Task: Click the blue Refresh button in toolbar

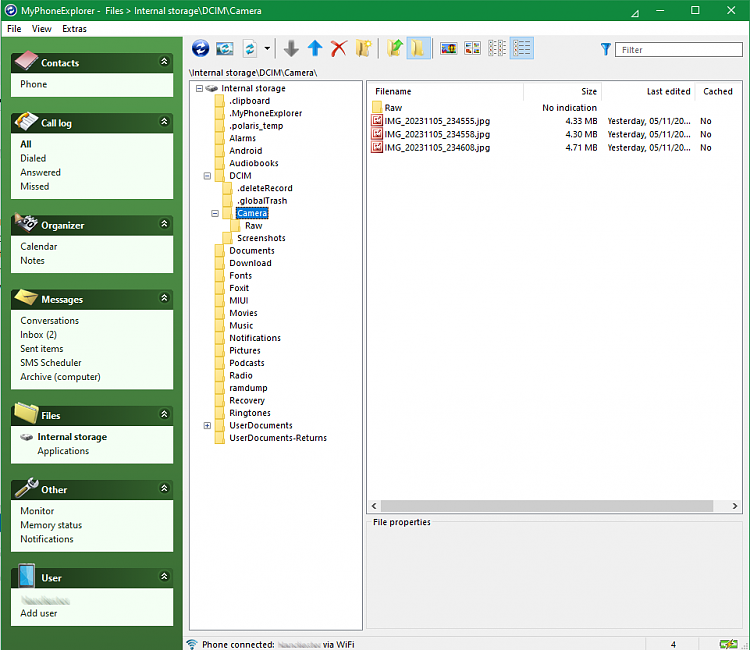Action: point(200,48)
